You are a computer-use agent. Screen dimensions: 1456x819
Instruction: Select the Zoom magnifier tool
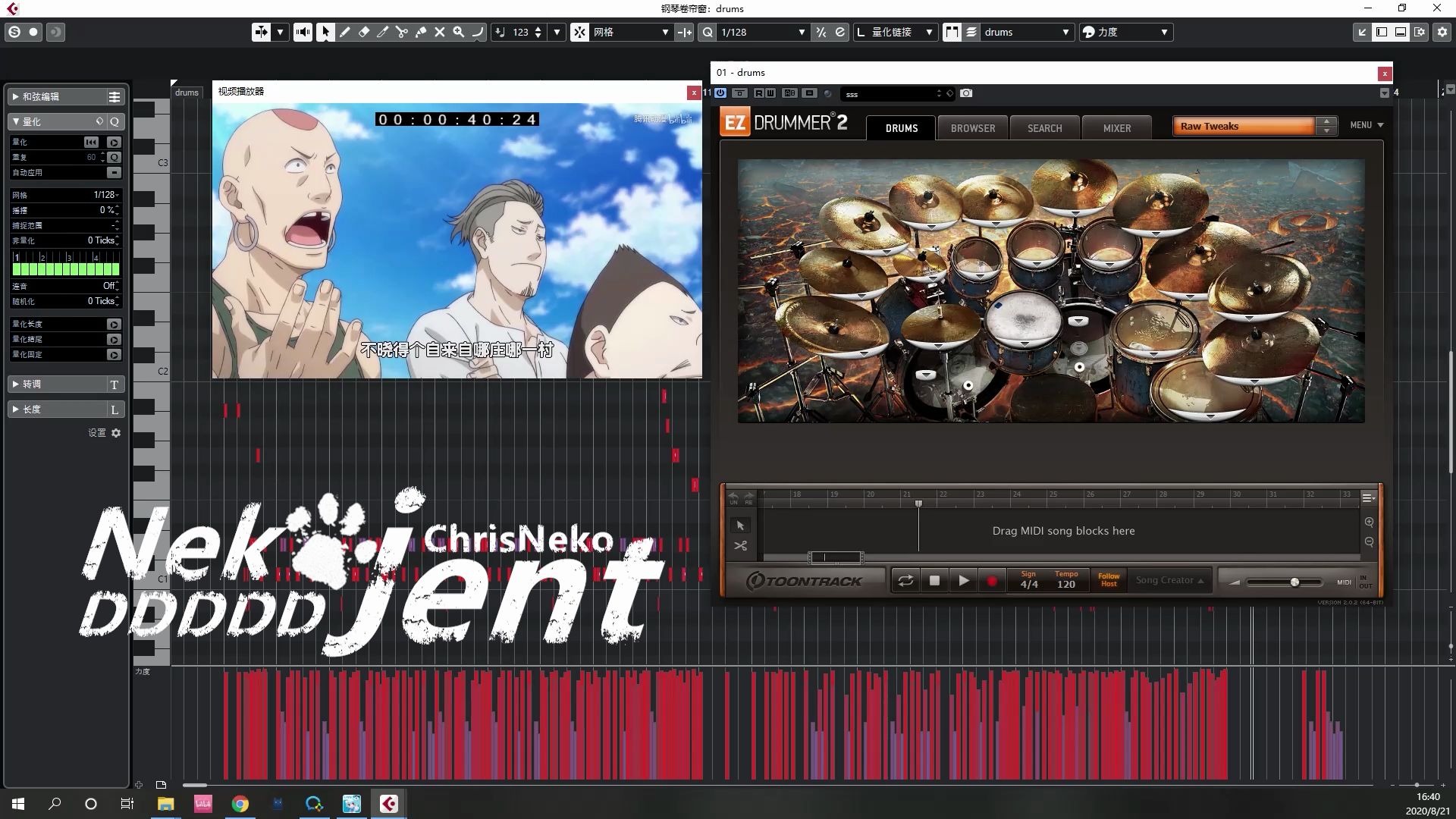(x=459, y=32)
